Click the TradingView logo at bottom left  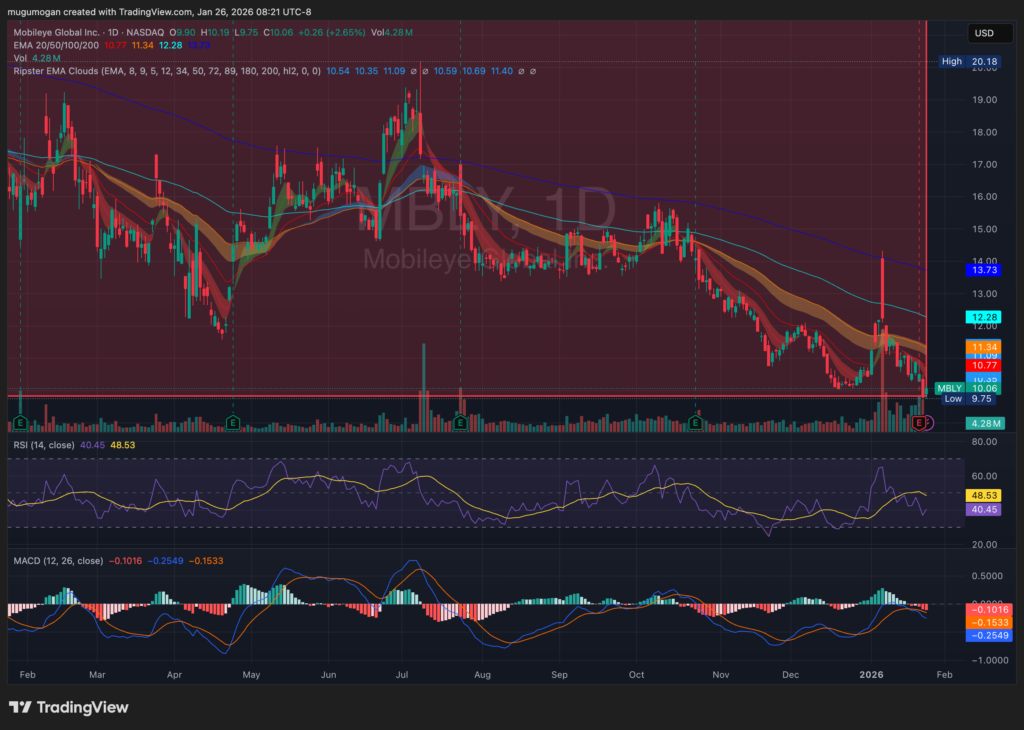(69, 707)
